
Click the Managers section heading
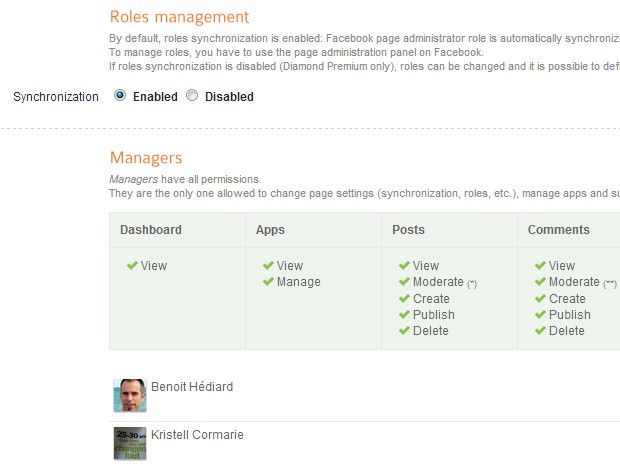(x=146, y=157)
